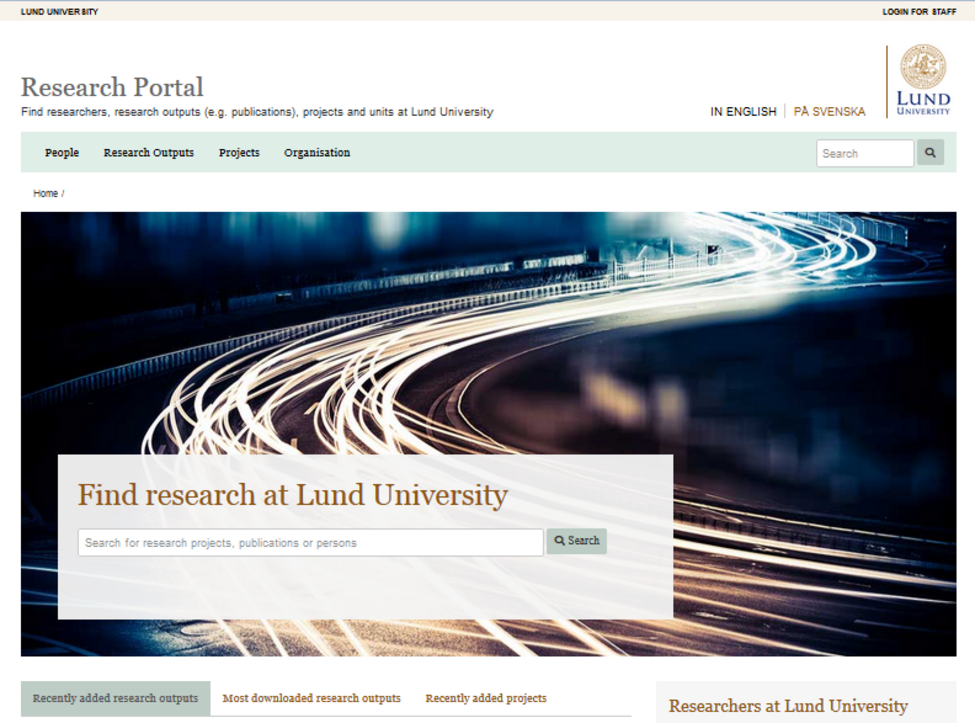Open the People menu
The height and width of the screenshot is (723, 975).
62,152
